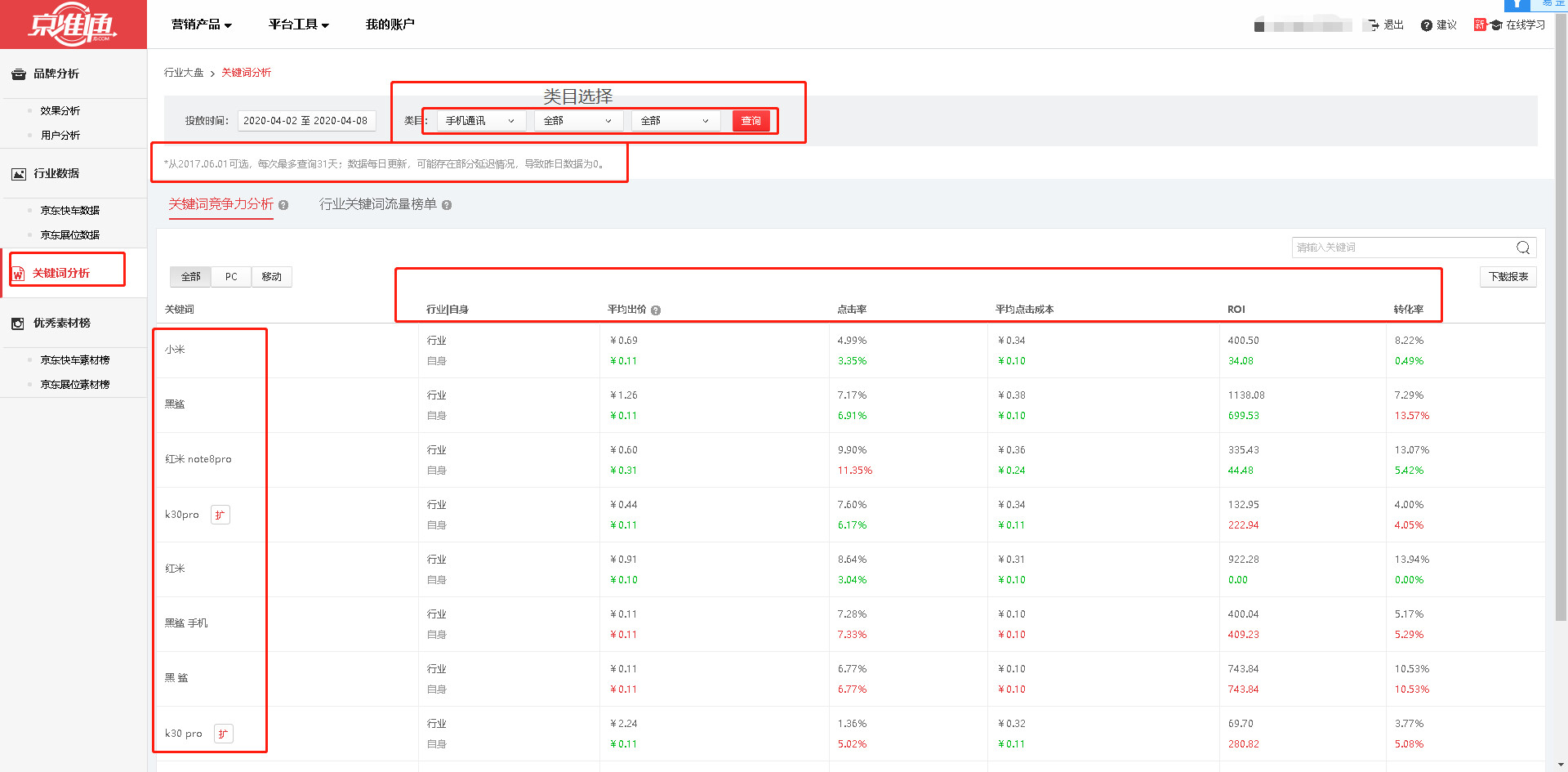This screenshot has height=772, width=1568.
Task: Select the 全部 device filter
Action: (x=191, y=277)
